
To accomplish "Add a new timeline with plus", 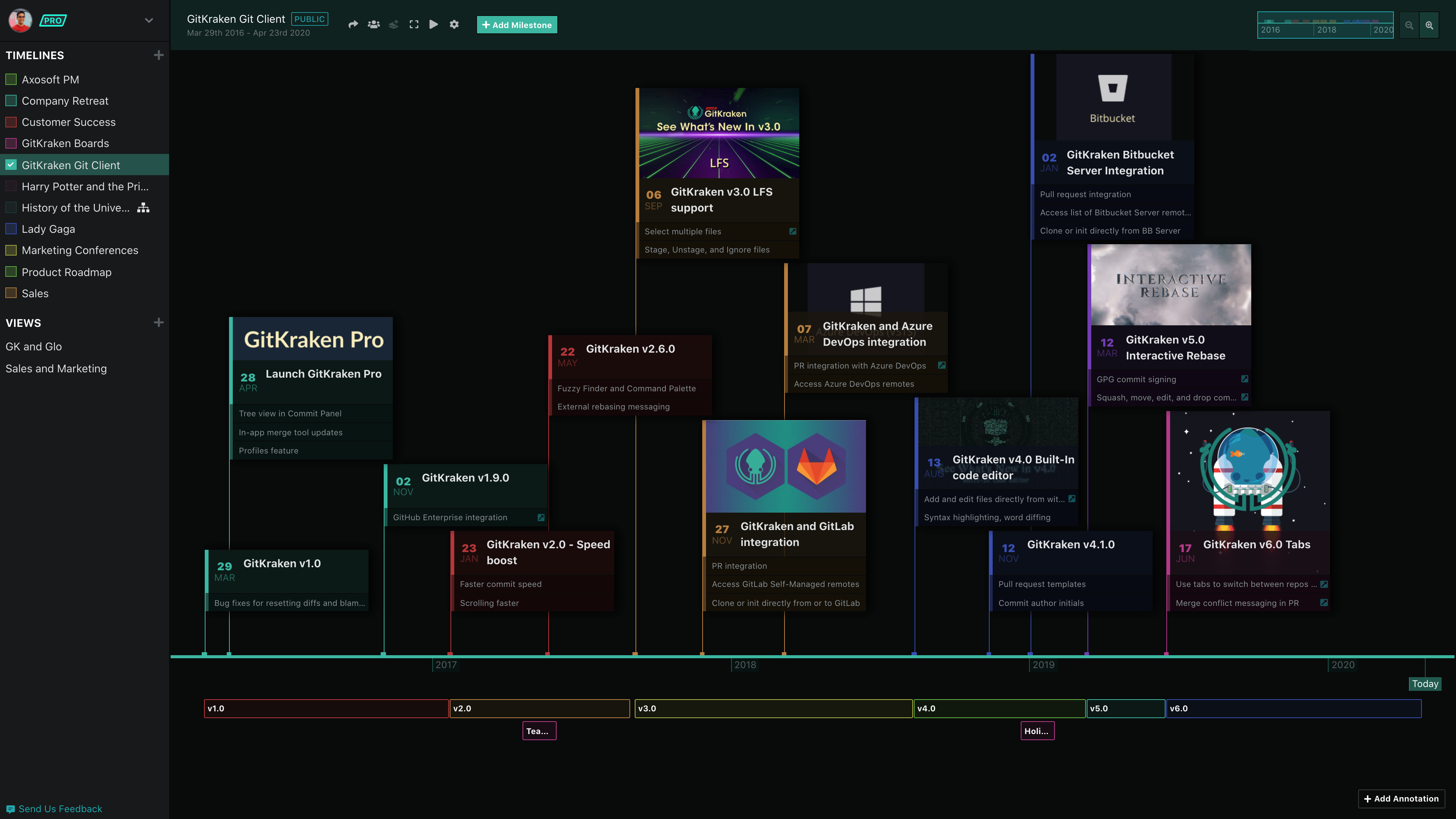I will (x=159, y=55).
